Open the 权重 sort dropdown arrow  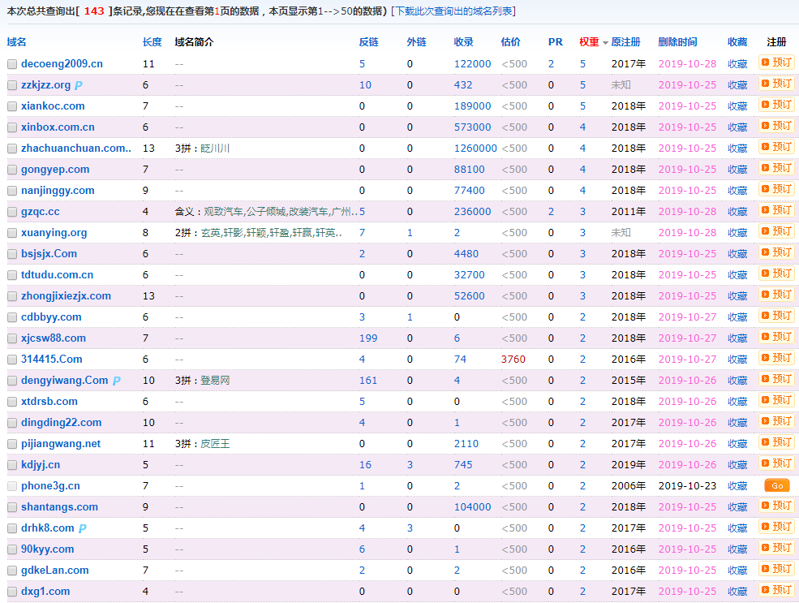(x=605, y=43)
